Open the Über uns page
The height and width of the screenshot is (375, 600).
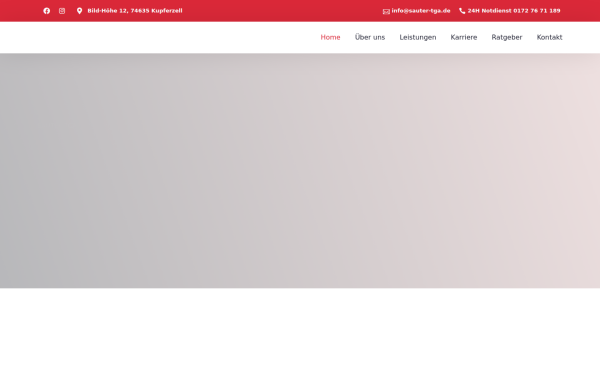coord(370,37)
